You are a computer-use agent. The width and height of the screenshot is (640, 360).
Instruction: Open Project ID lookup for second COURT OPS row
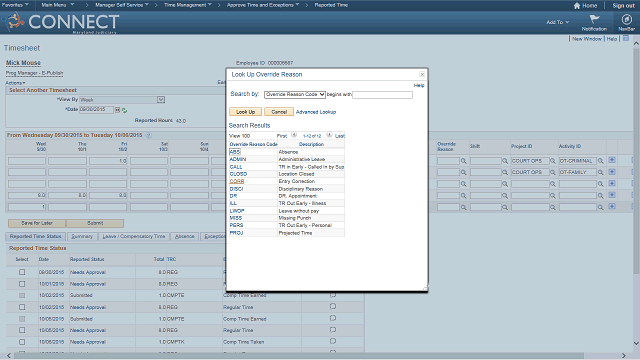(x=553, y=173)
